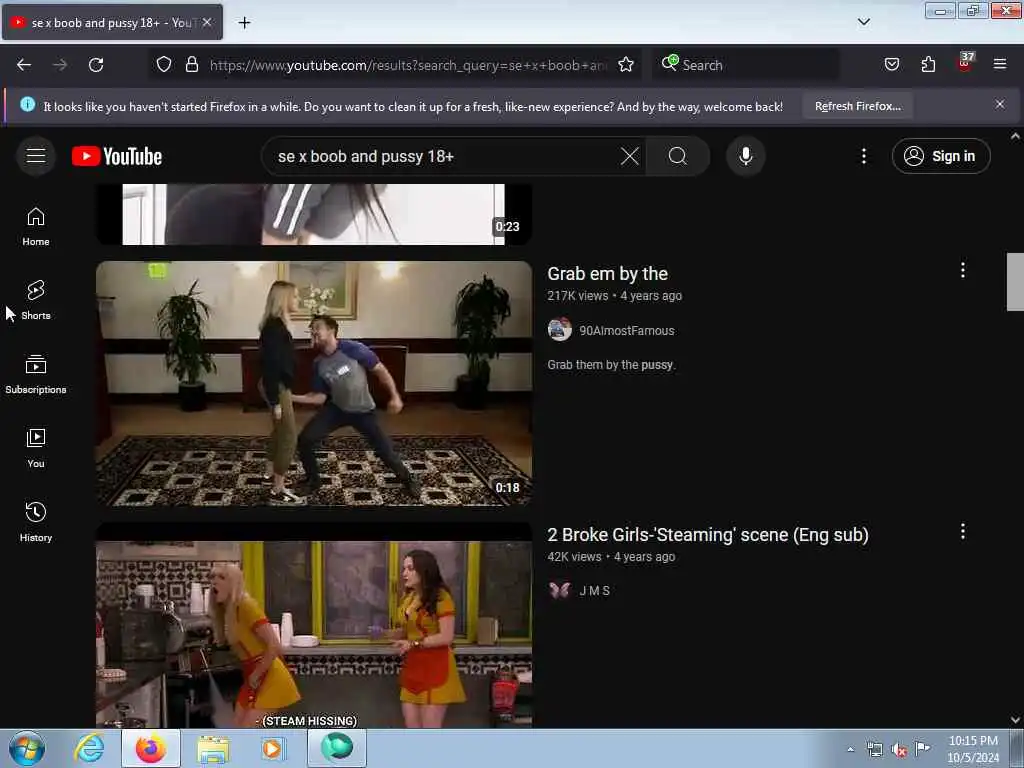This screenshot has height=768, width=1024.
Task: Open the You section in sidebar
Action: pos(36,449)
